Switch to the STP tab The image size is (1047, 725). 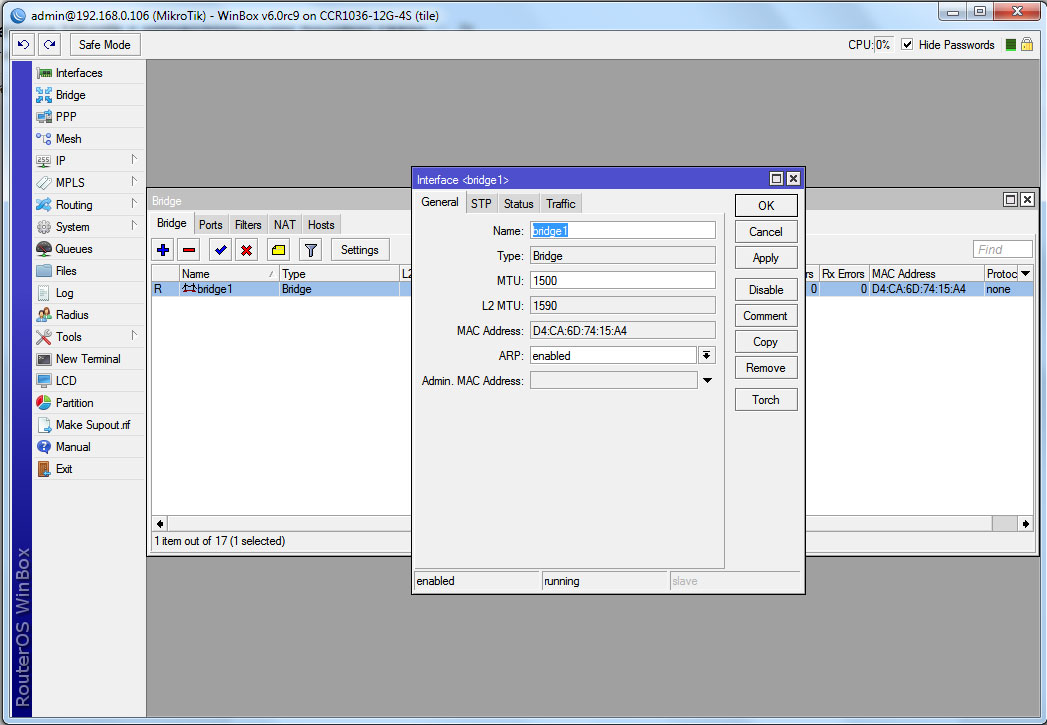pyautogui.click(x=481, y=204)
